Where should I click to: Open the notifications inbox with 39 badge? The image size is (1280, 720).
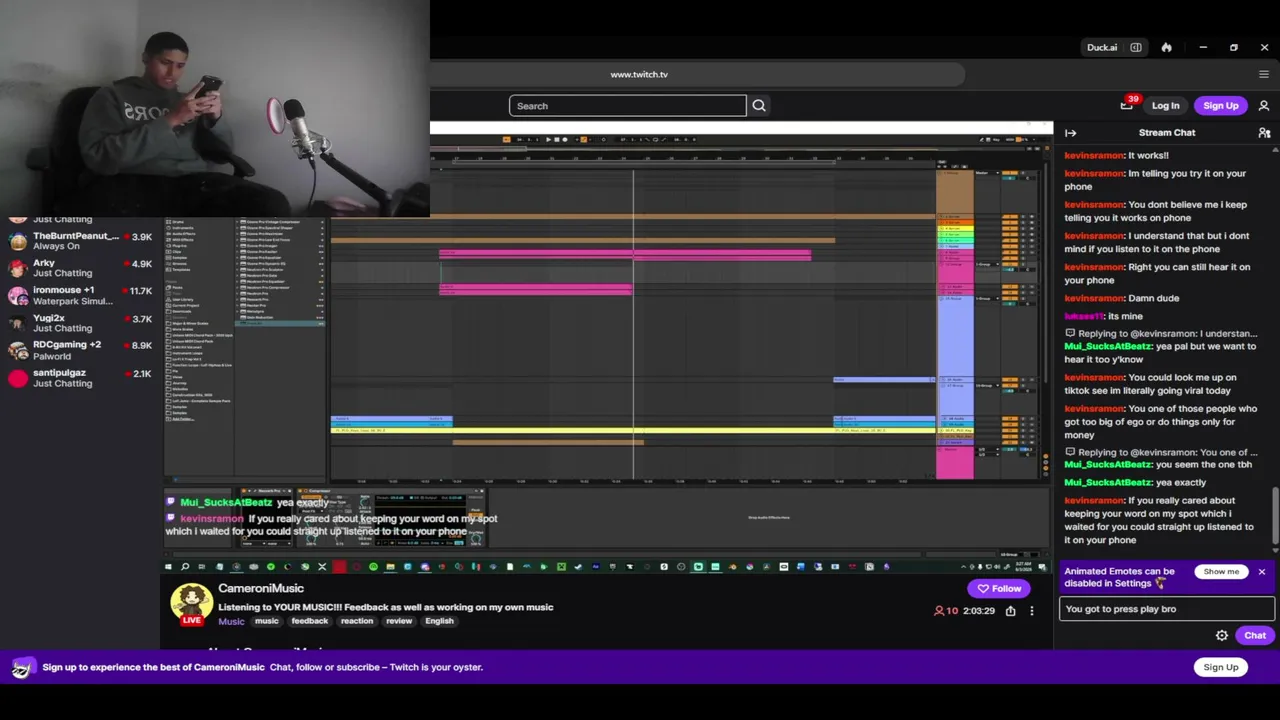click(1128, 105)
